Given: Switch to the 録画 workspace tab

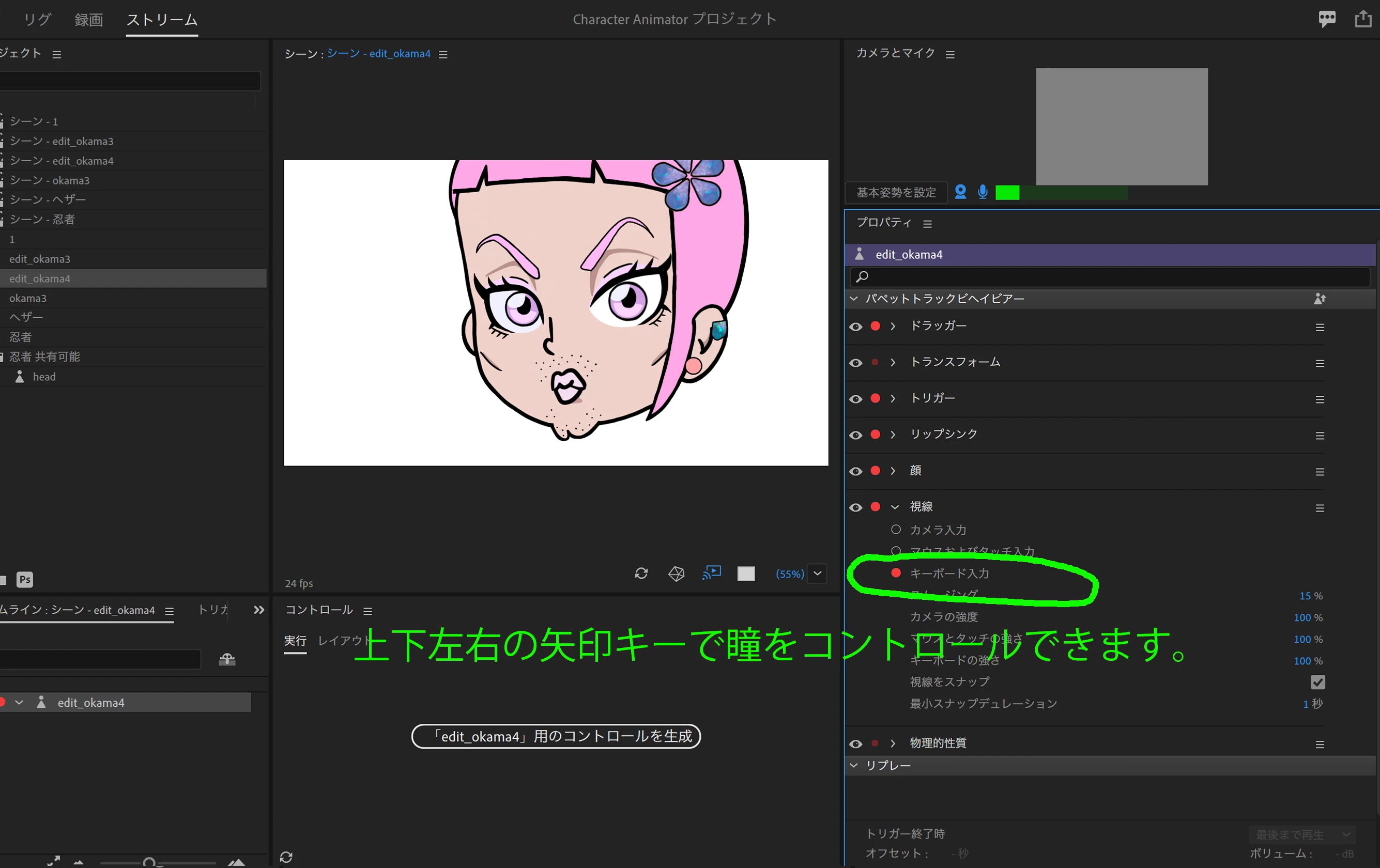Looking at the screenshot, I should [88, 20].
